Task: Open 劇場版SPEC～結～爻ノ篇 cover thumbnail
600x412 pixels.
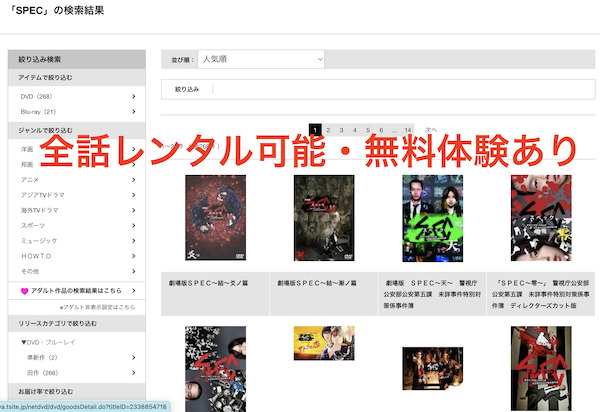Action: [215, 218]
